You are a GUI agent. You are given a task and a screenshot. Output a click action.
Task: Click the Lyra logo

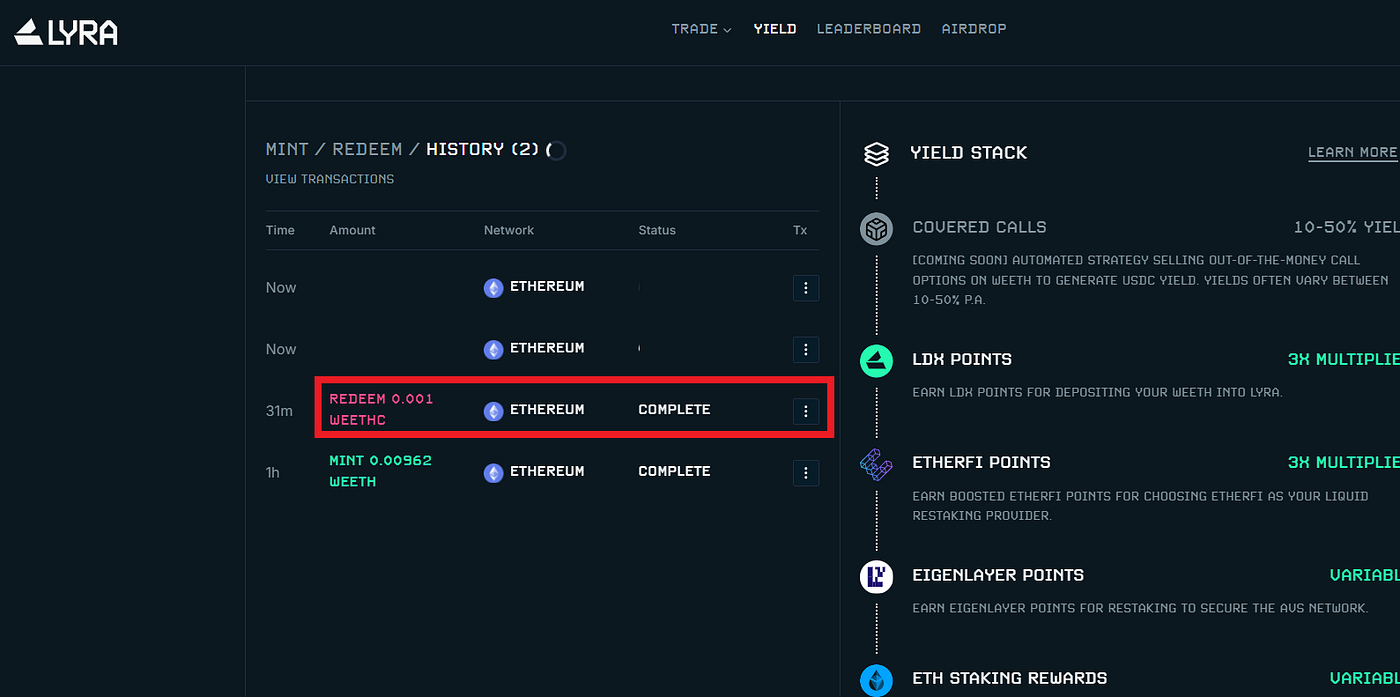(66, 32)
